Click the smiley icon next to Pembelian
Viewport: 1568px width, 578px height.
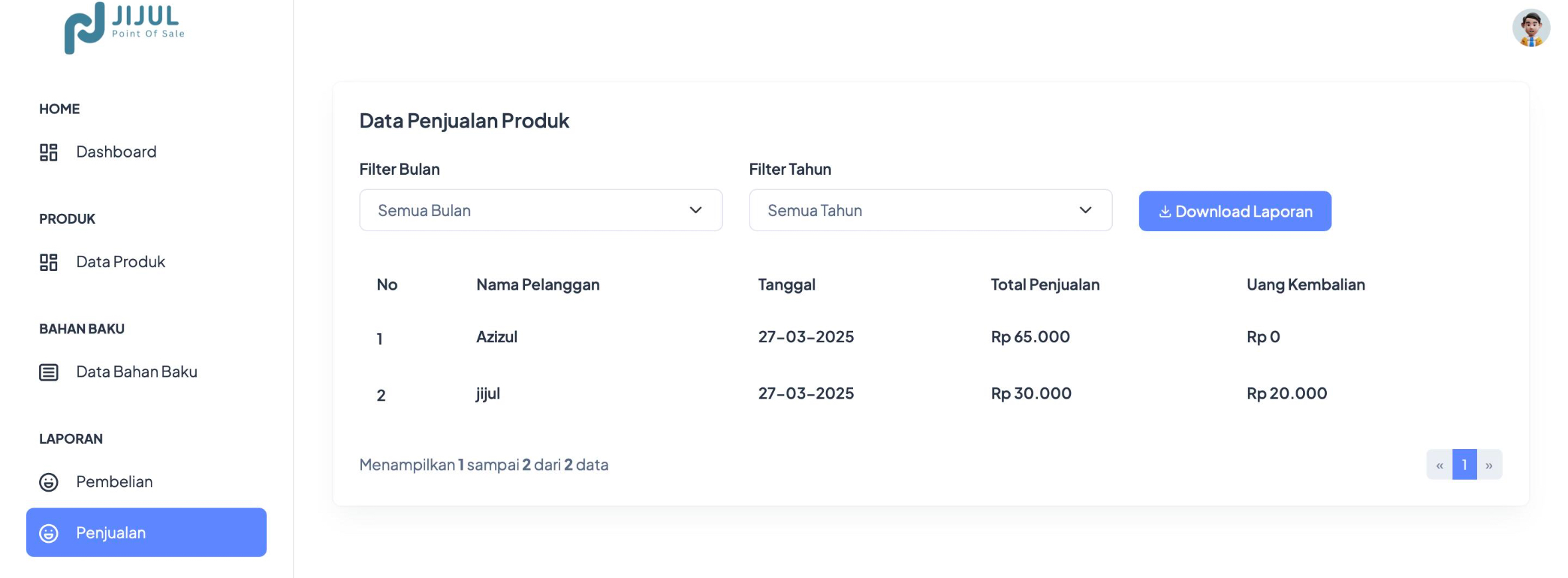click(x=49, y=482)
